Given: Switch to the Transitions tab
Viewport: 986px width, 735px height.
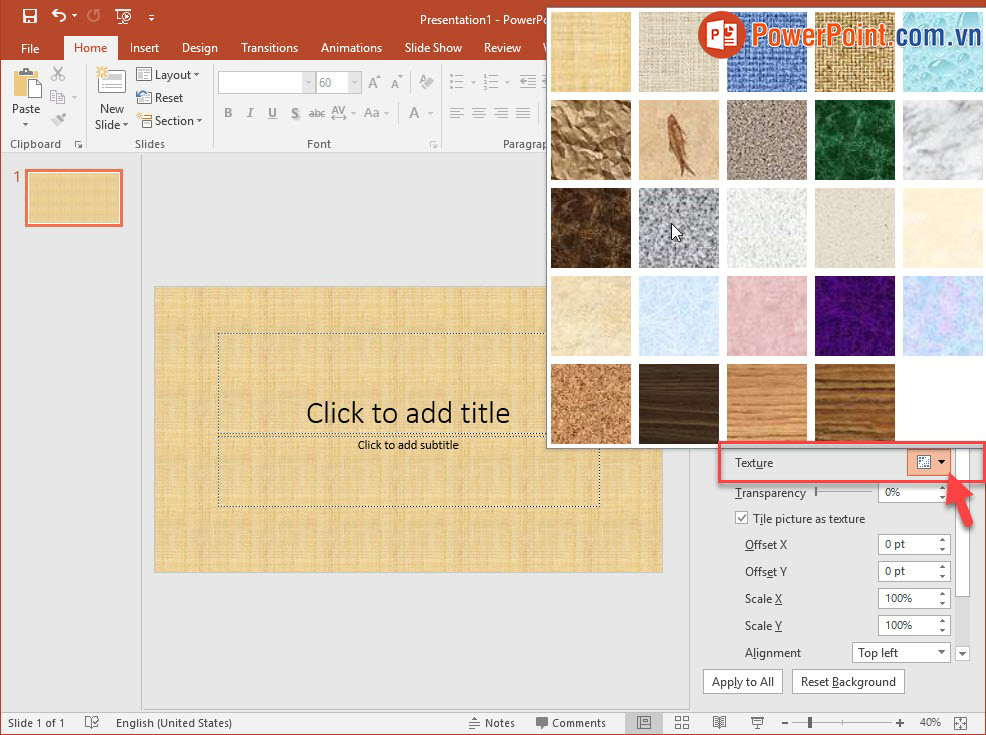Looking at the screenshot, I should [269, 48].
